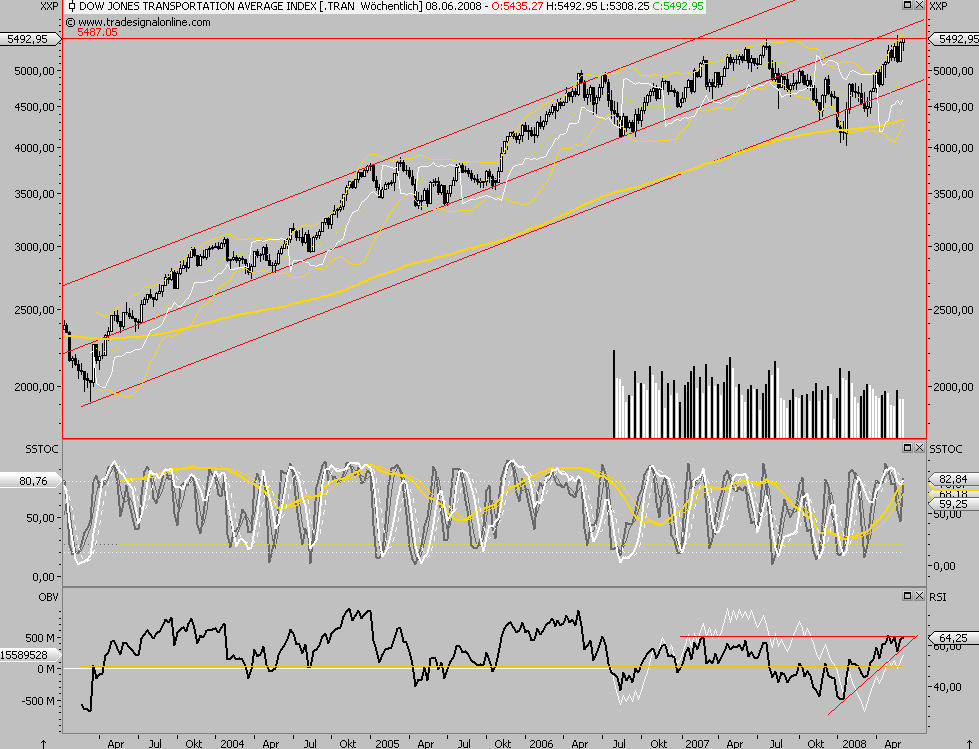Click the 80,76 SSTOC value tag
The width and height of the screenshot is (979, 749).
point(31,481)
